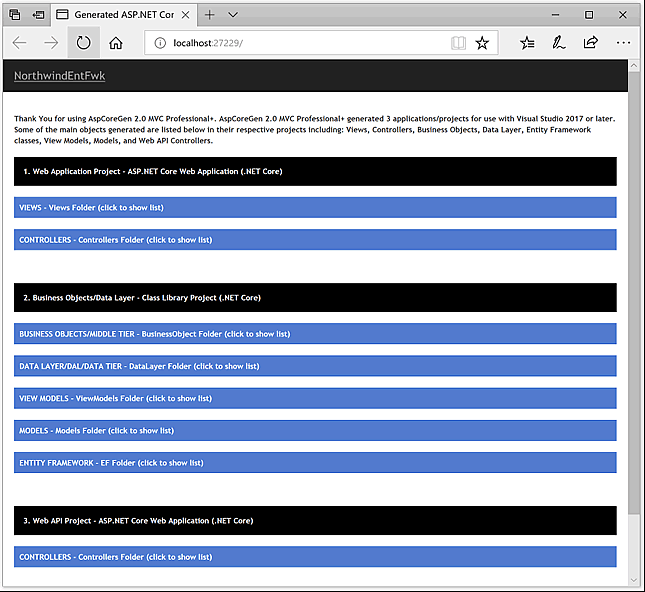
Task: Maximize the browser window
Action: [x=589, y=15]
